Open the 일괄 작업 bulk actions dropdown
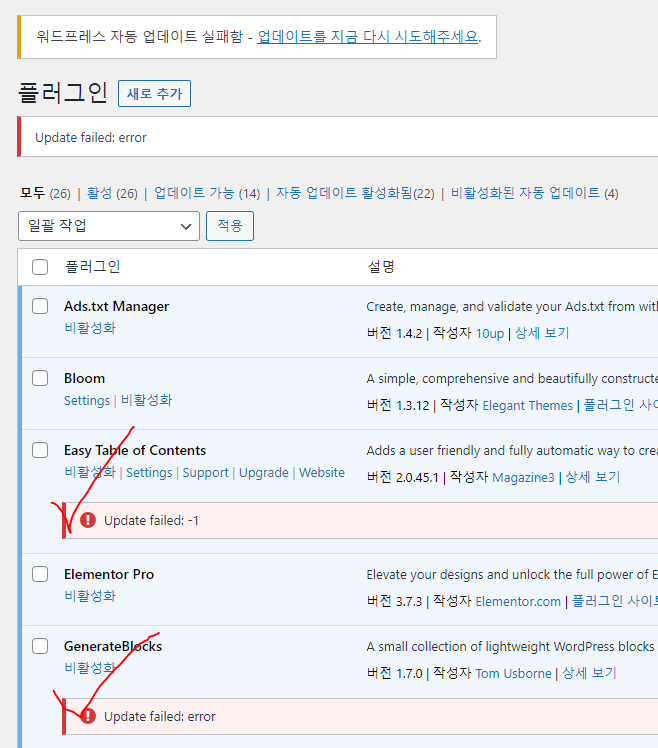658x748 pixels. [109, 226]
